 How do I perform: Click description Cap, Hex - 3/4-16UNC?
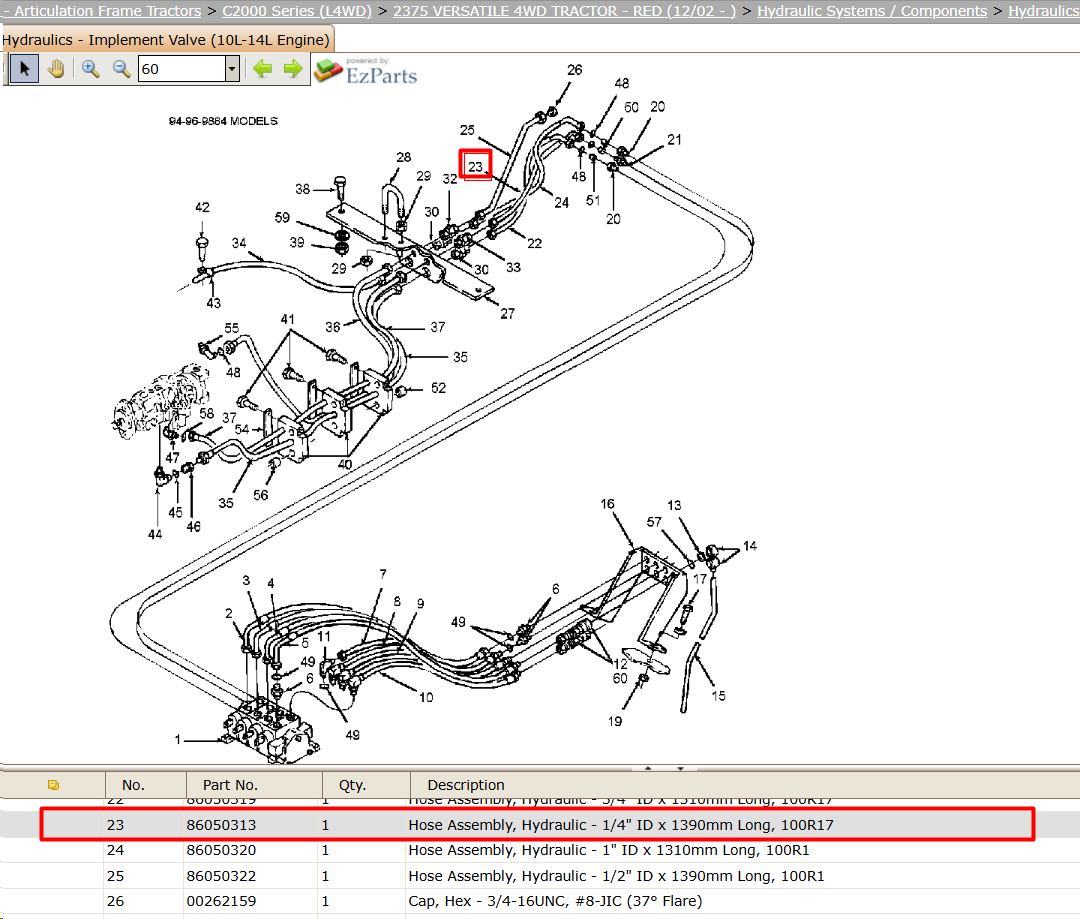pyautogui.click(x=555, y=900)
